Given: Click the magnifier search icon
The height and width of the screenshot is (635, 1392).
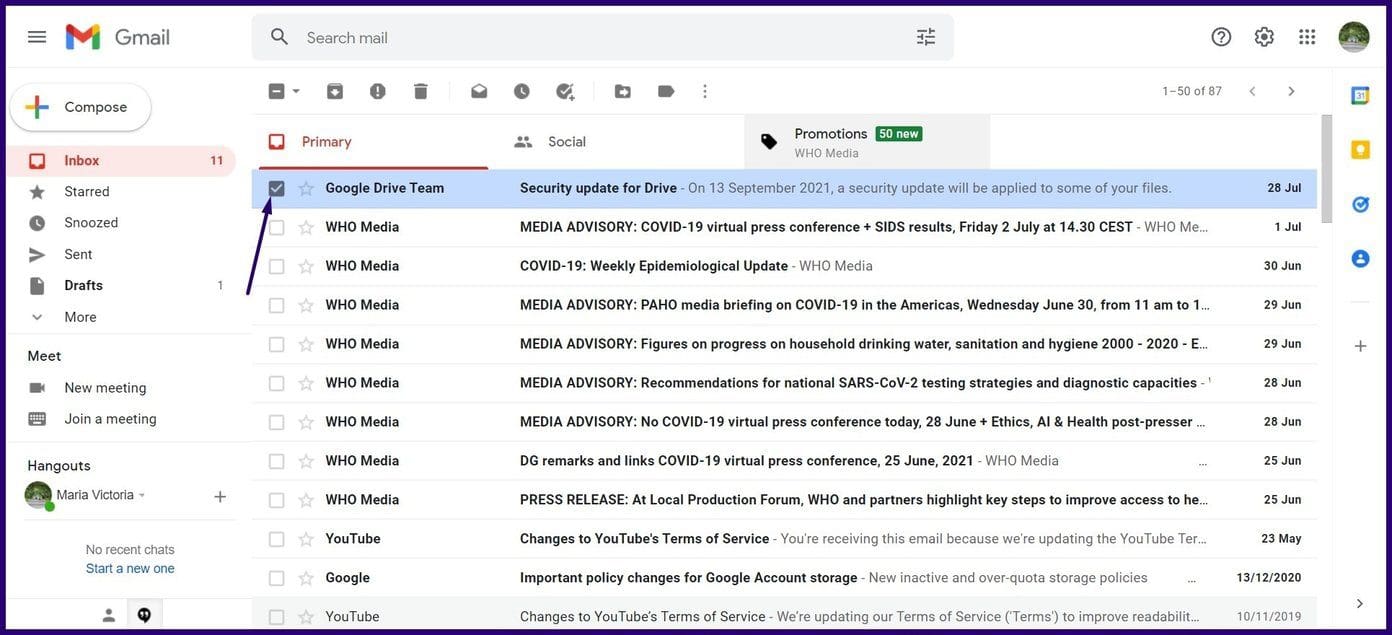Looking at the screenshot, I should (x=280, y=37).
